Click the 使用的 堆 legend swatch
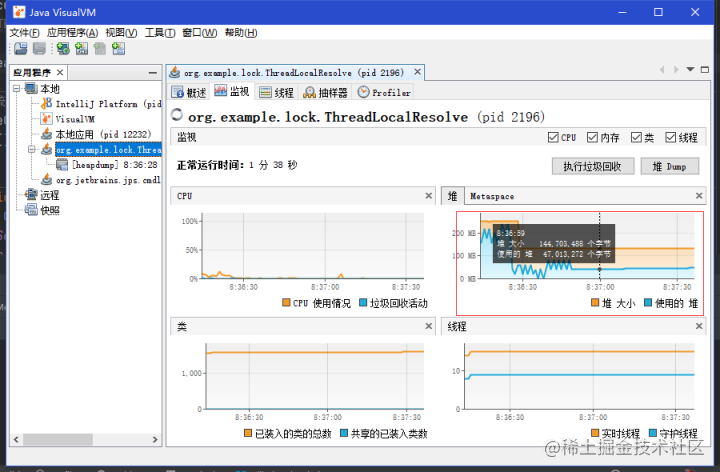 [648, 302]
